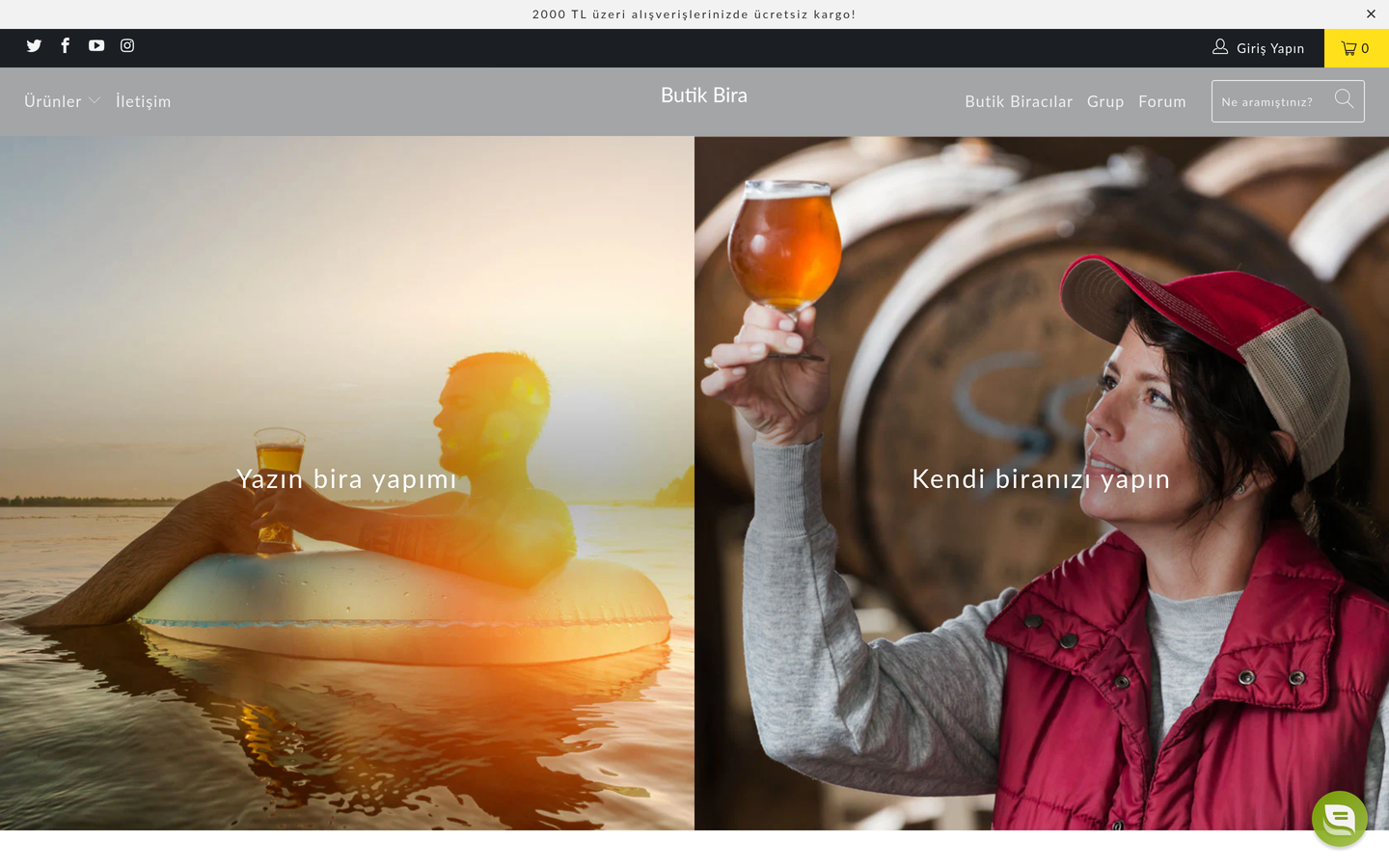Click the shopping cart icon
This screenshot has width=1389, height=868.
[x=1348, y=48]
